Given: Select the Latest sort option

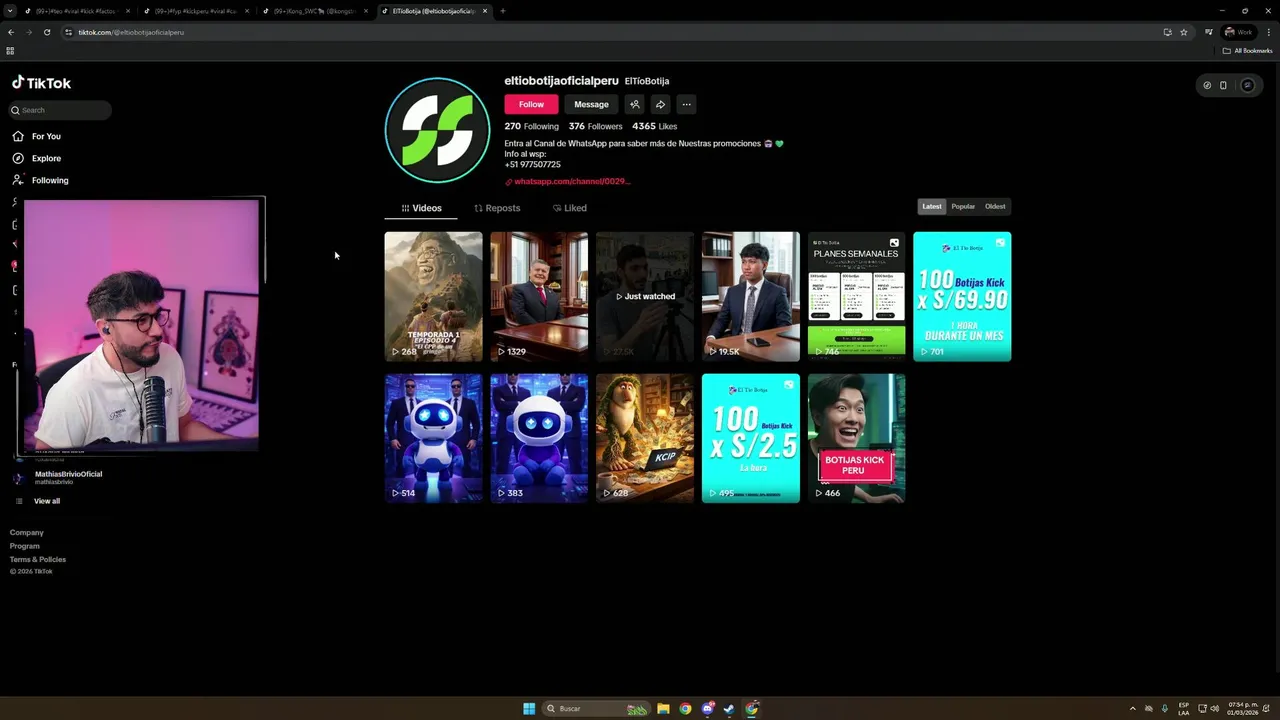Looking at the screenshot, I should tap(932, 206).
